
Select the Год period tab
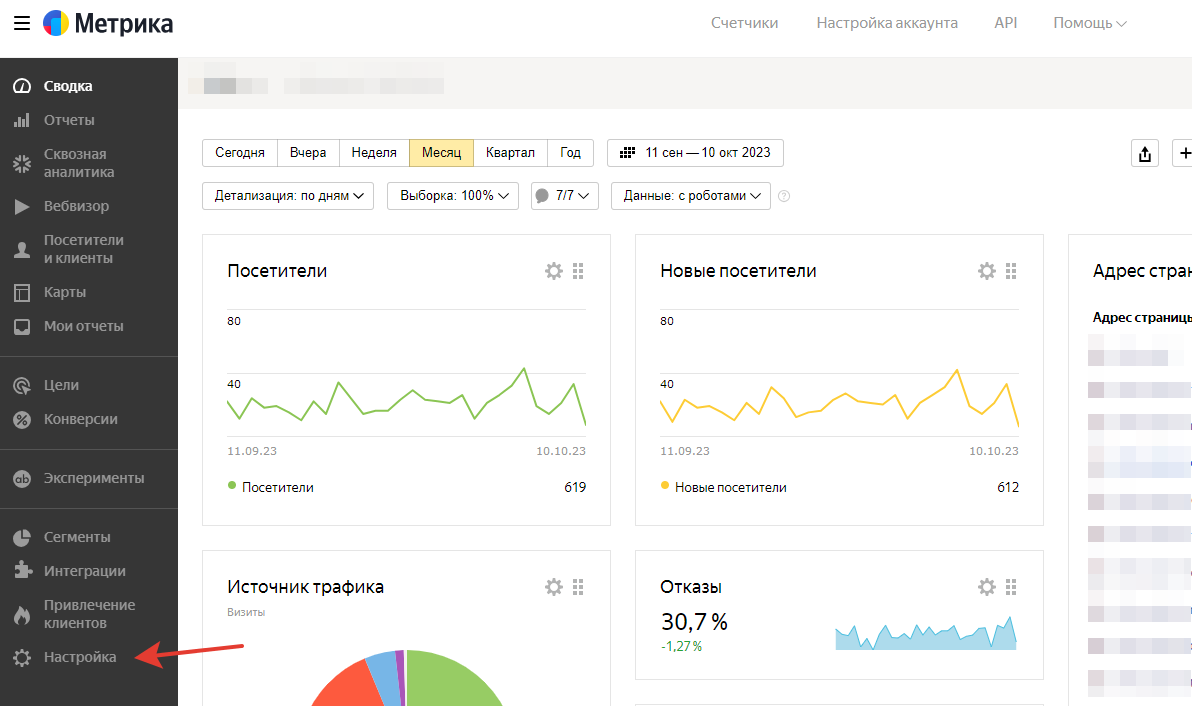click(x=571, y=153)
